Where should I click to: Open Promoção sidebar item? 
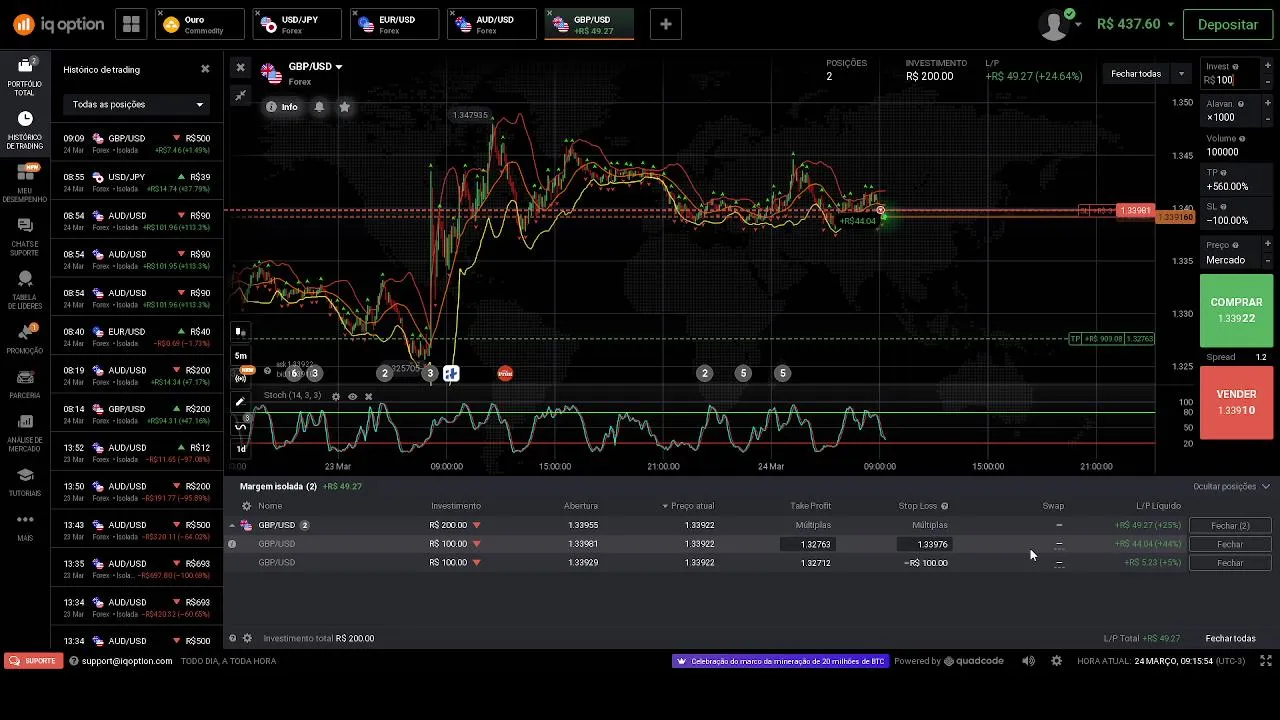pos(25,340)
